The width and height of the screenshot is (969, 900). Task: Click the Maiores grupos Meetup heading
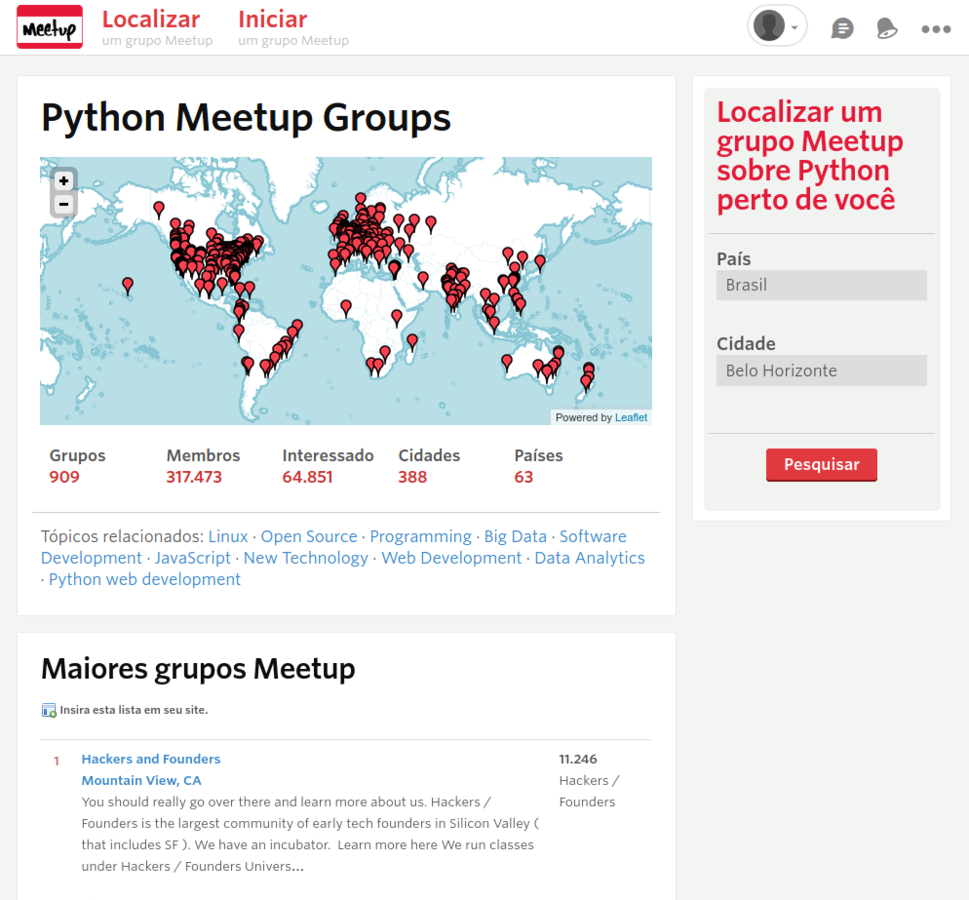click(x=198, y=669)
